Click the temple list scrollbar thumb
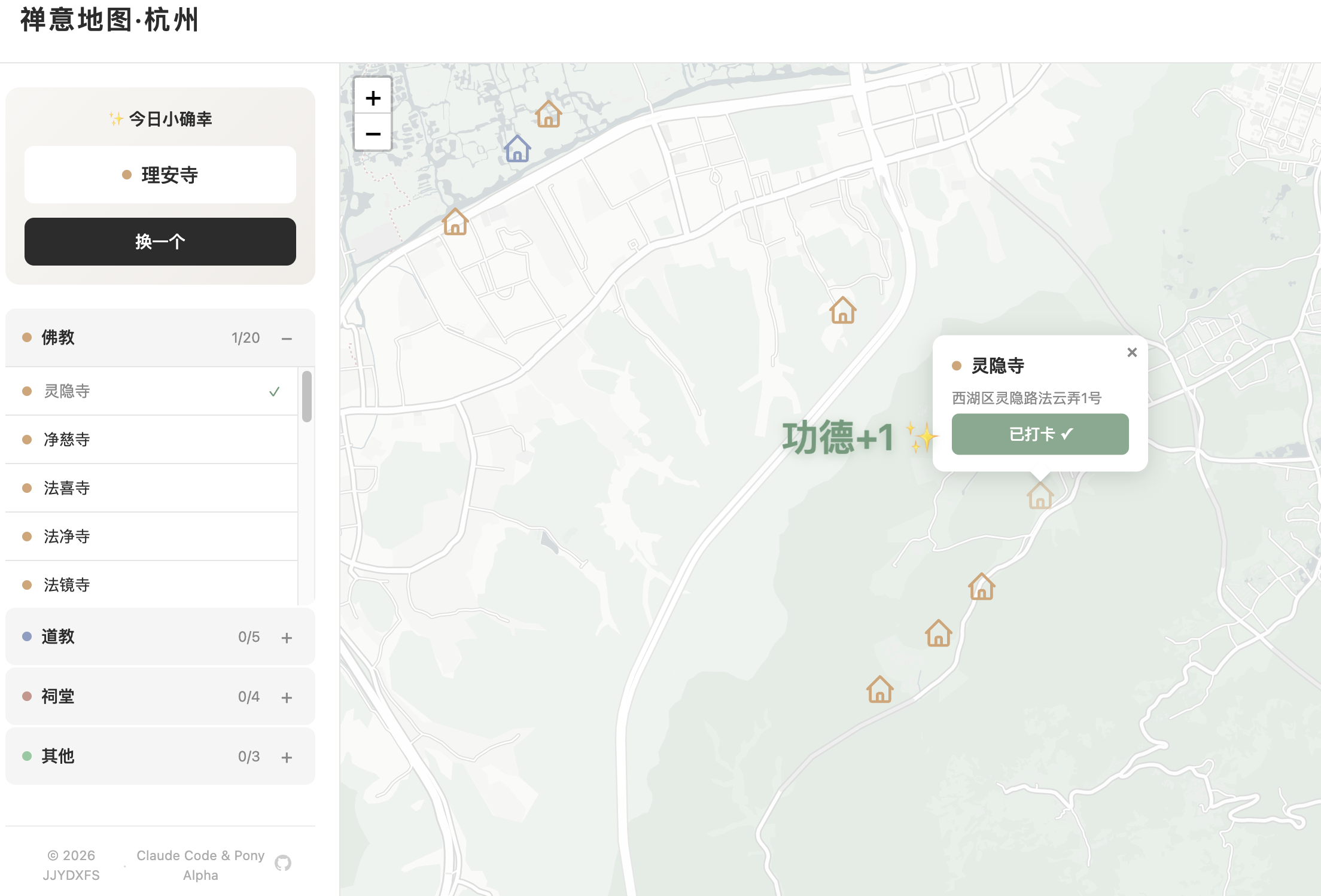Viewport: 1321px width, 896px height. click(x=307, y=397)
